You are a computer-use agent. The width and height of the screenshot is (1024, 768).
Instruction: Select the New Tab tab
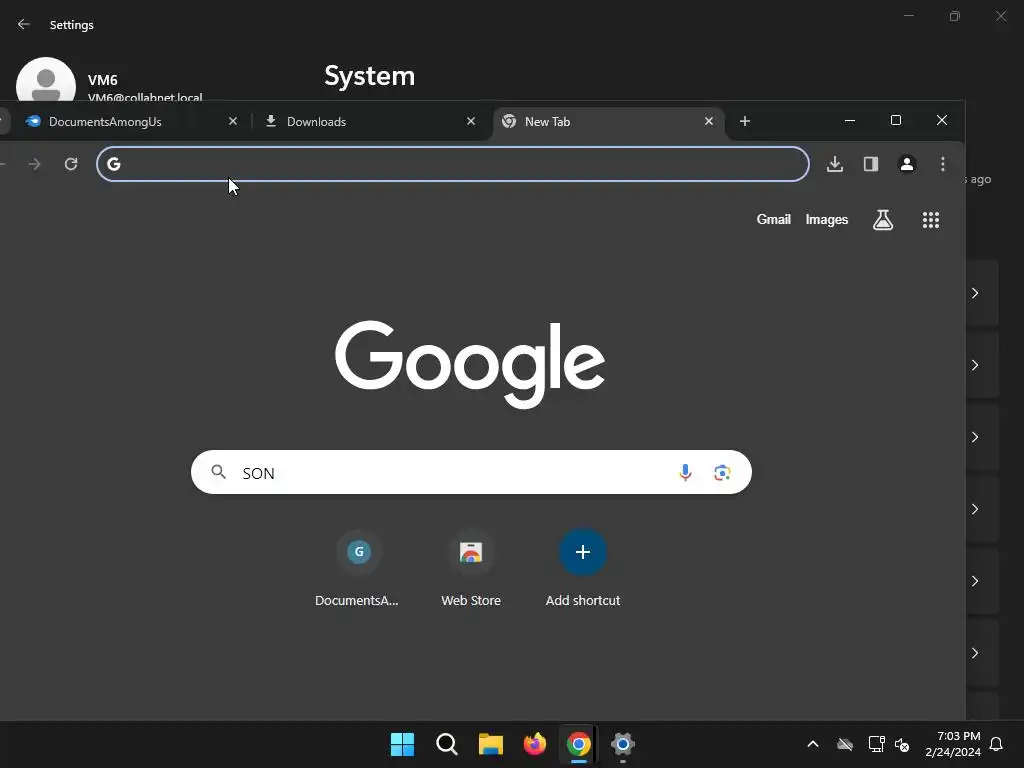point(607,121)
